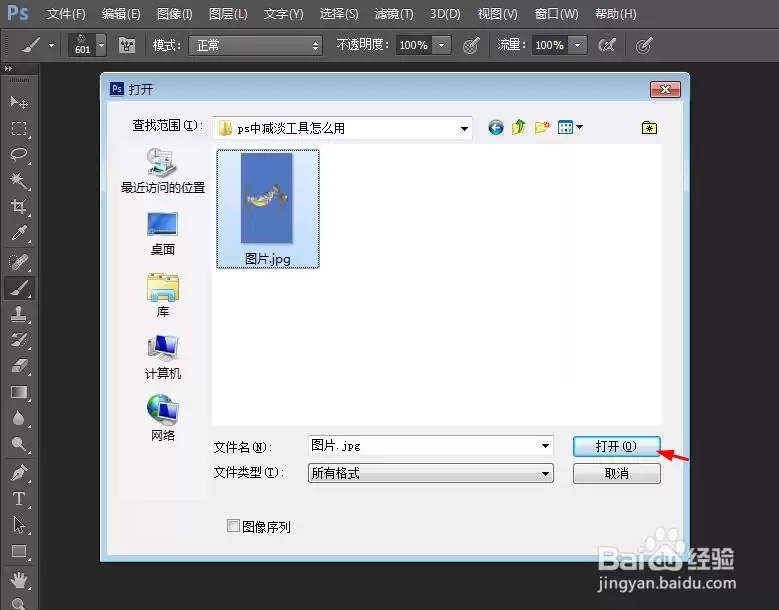Open the 滤镜(T) menu
This screenshot has height=610, width=779.
point(393,14)
